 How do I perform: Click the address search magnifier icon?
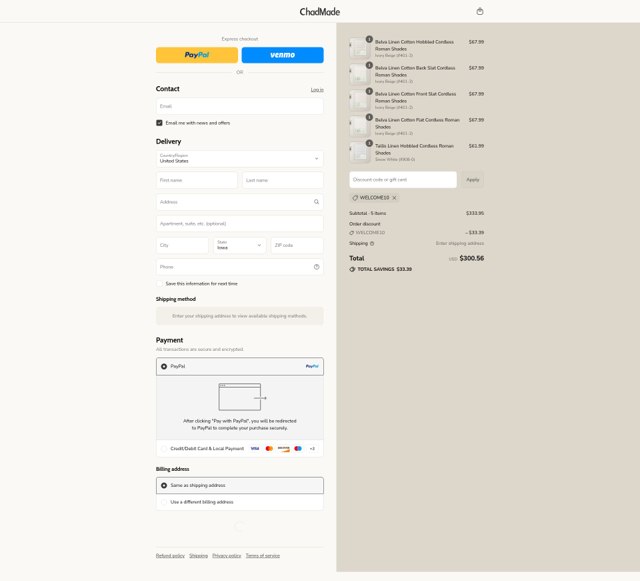coord(316,202)
